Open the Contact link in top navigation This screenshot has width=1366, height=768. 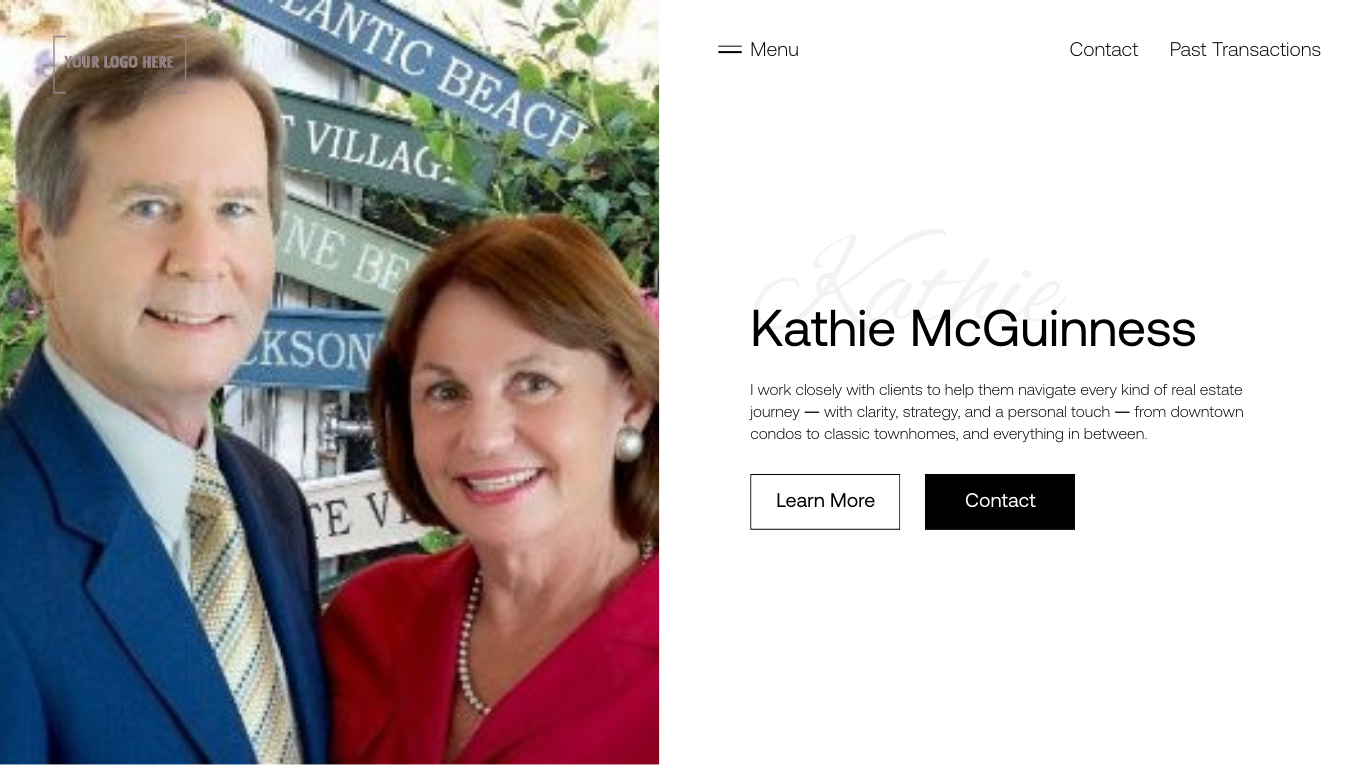[1103, 49]
